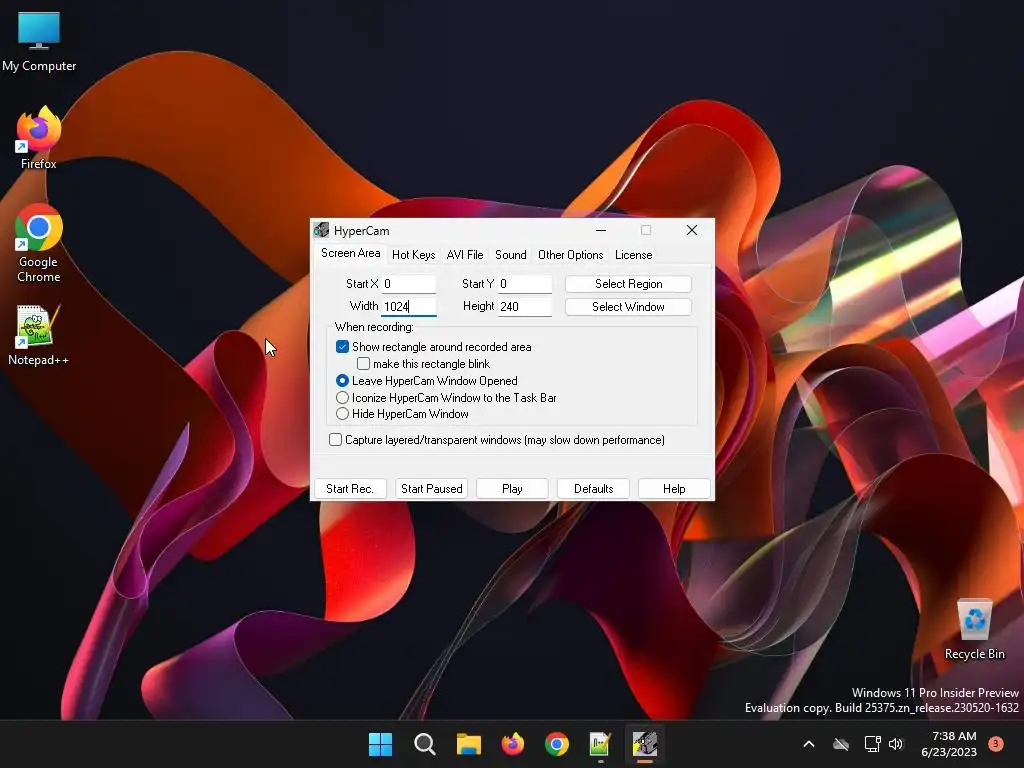Open the network tray icon

click(x=872, y=744)
